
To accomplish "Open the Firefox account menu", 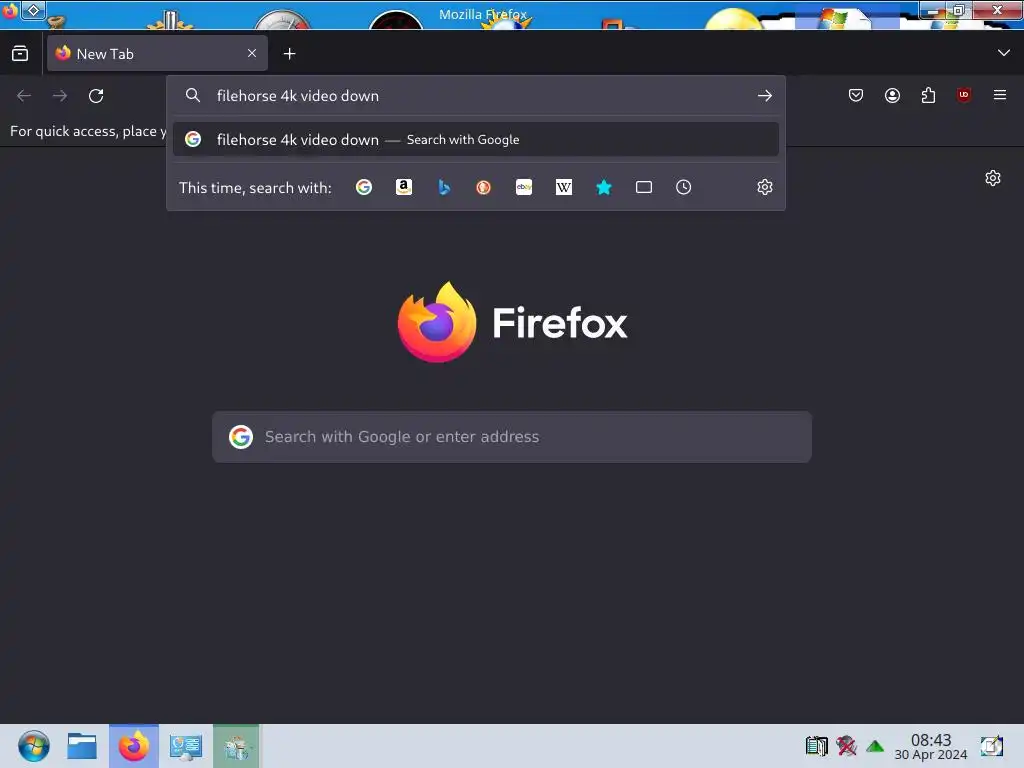I will [892, 95].
